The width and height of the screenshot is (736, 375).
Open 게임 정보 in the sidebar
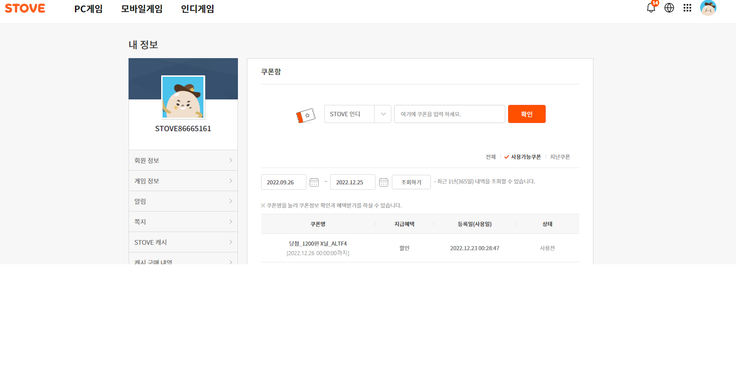point(183,181)
